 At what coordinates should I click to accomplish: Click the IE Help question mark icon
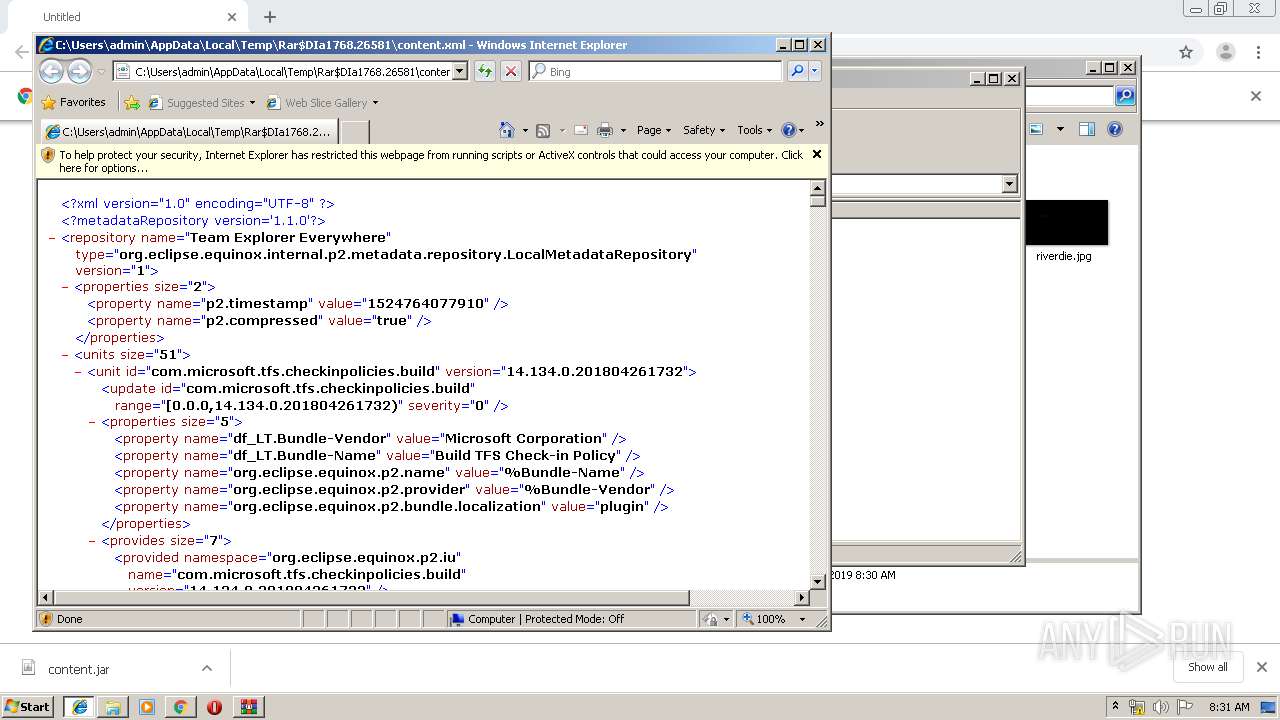[x=788, y=130]
